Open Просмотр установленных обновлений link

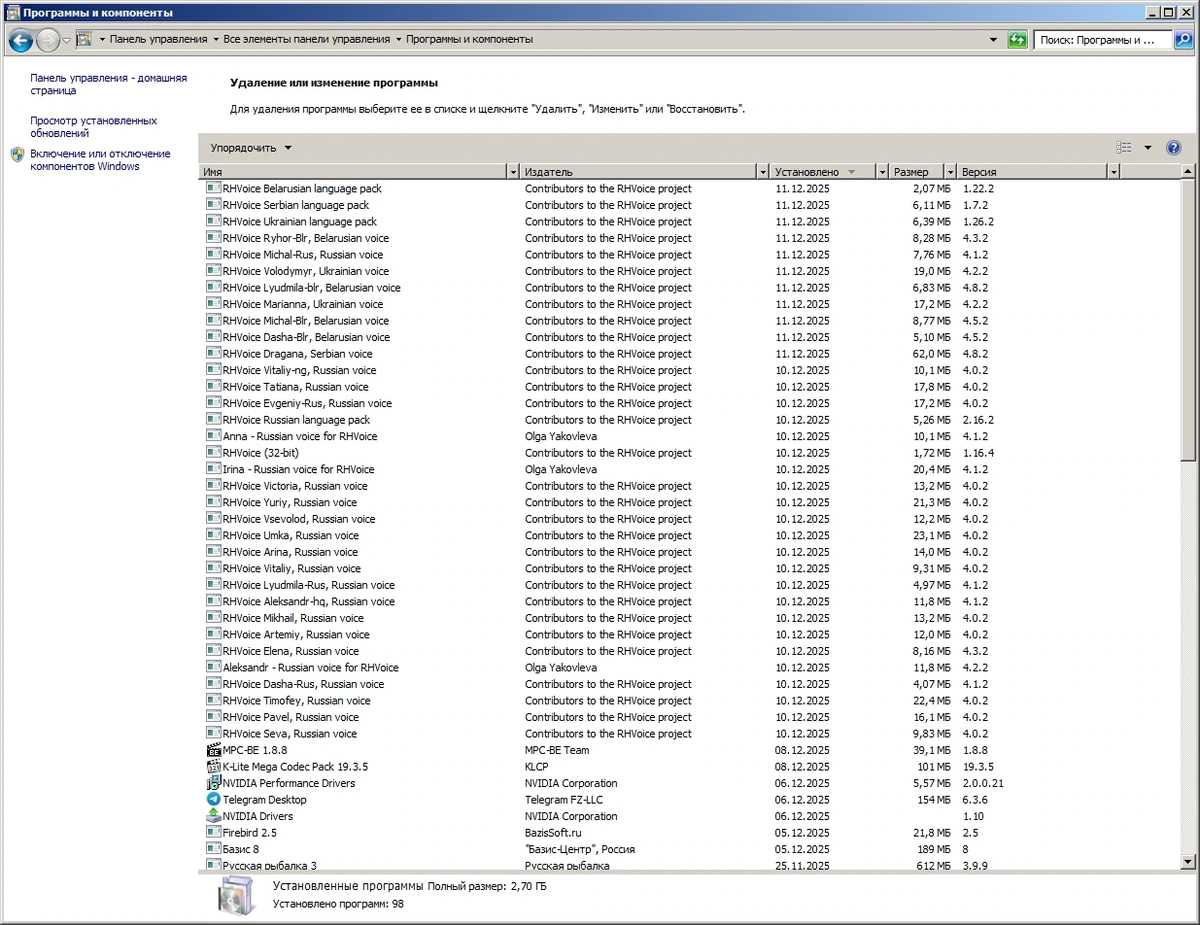tap(93, 127)
